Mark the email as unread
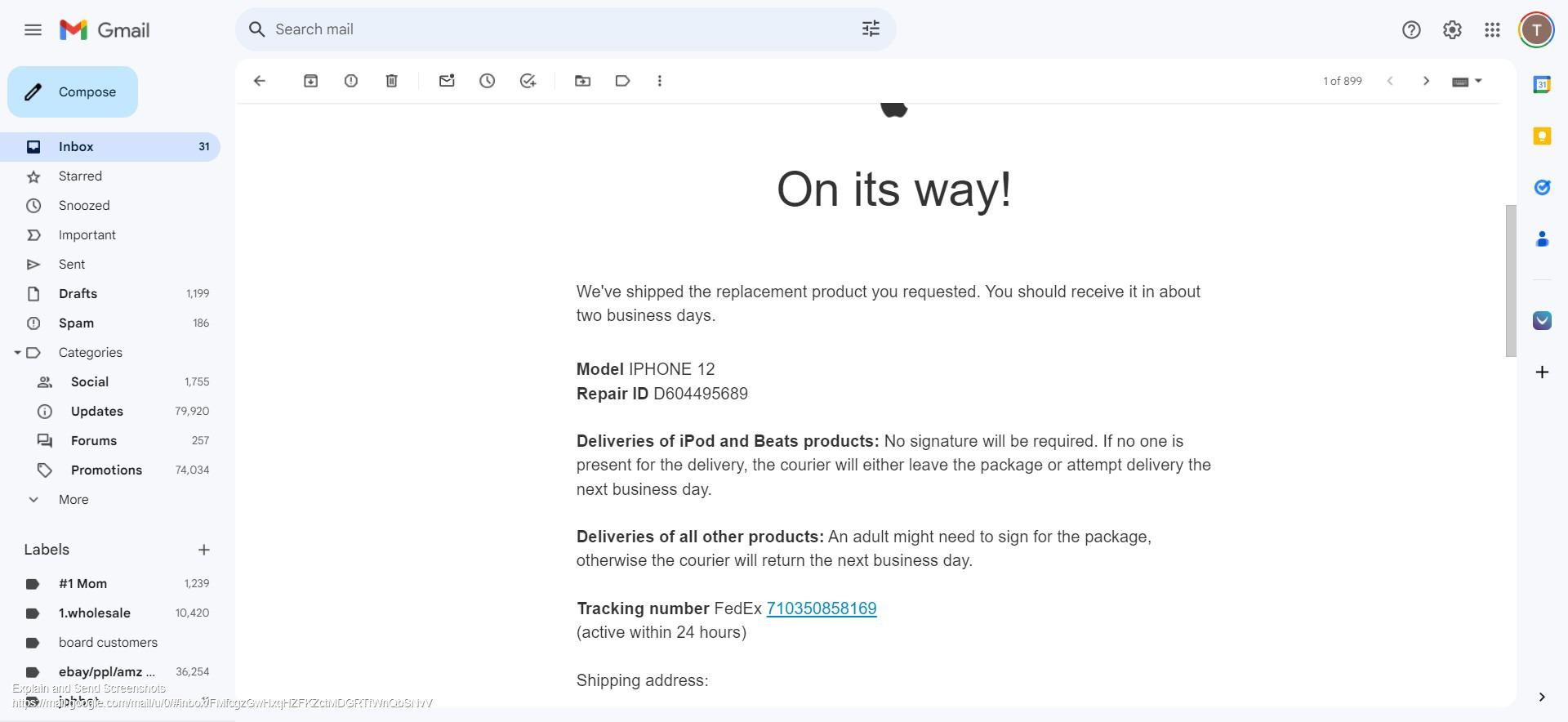 447,81
